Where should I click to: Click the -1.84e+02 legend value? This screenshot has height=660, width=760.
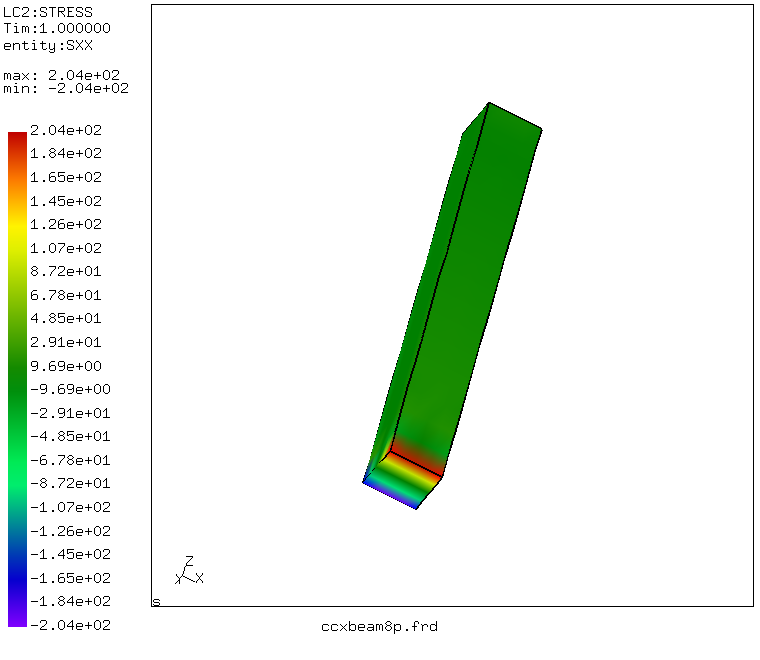click(70, 601)
